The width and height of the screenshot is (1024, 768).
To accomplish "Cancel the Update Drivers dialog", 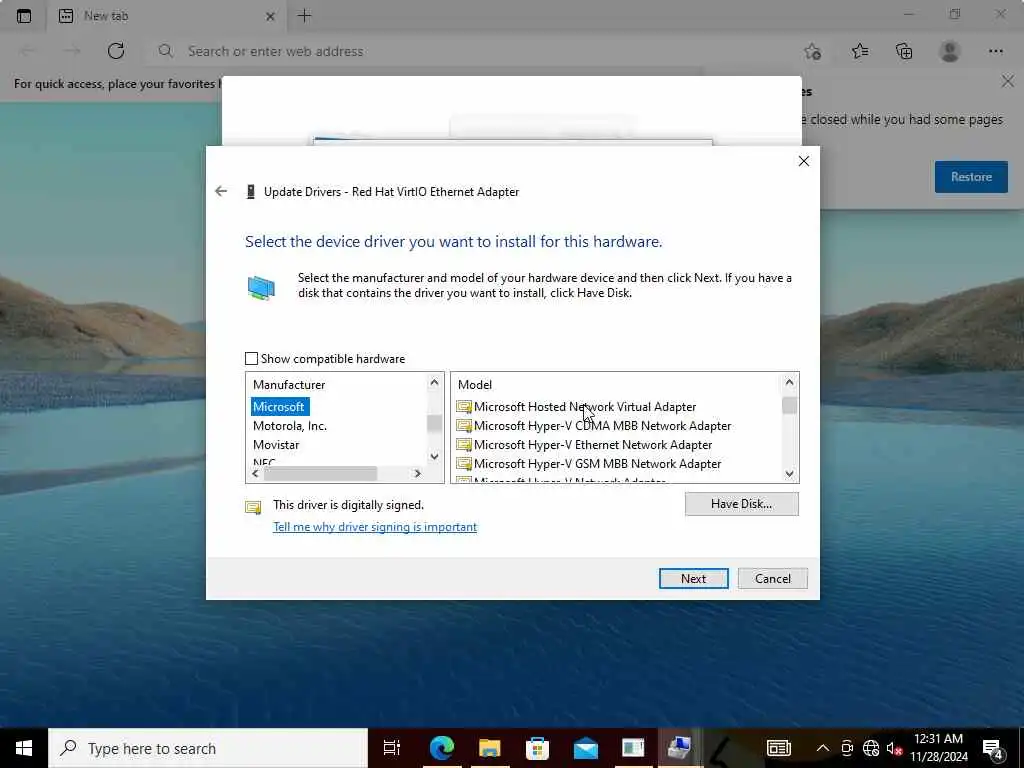I will coord(773,579).
